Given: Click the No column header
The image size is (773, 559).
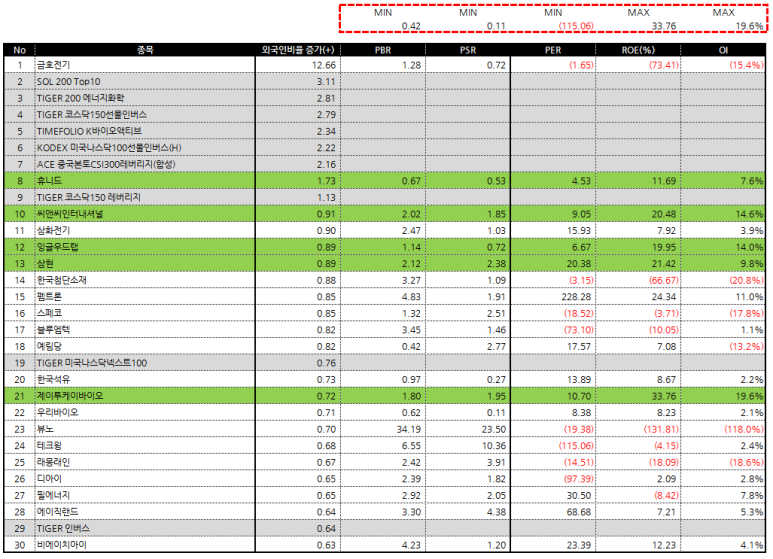Looking at the screenshot, I should pos(20,50).
